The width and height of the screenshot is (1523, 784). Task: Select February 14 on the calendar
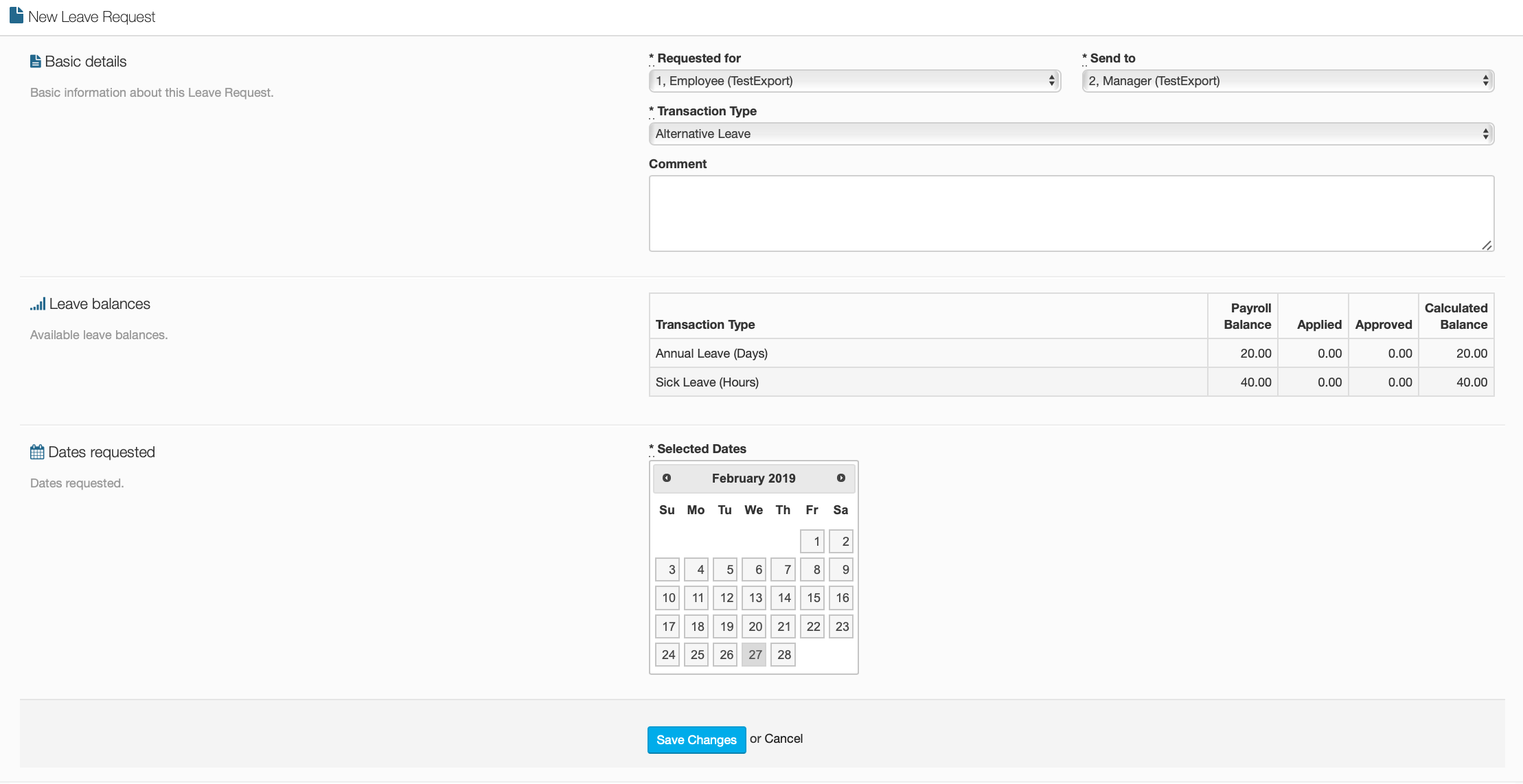click(x=783, y=598)
